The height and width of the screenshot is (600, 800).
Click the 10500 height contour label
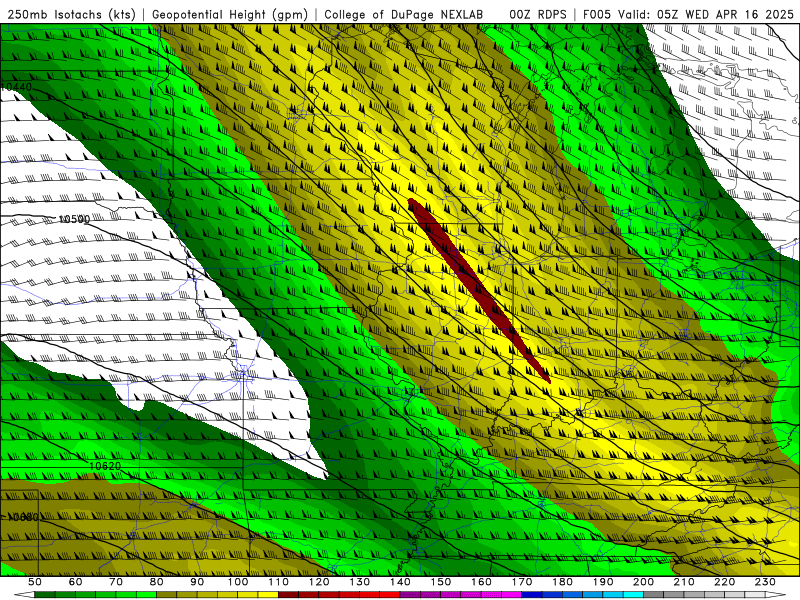pos(74,219)
